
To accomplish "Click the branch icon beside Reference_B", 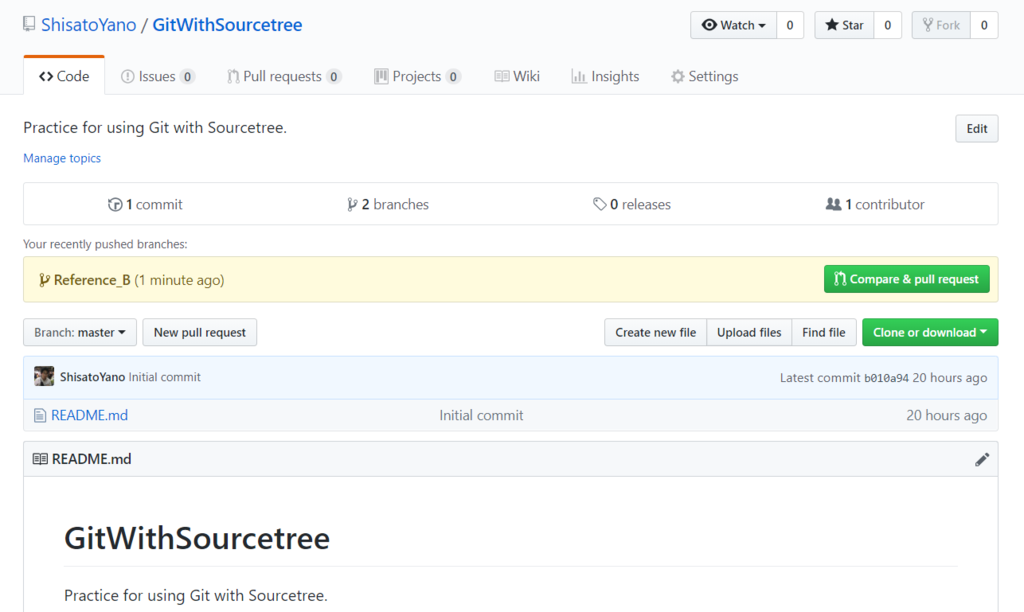I will pos(44,280).
